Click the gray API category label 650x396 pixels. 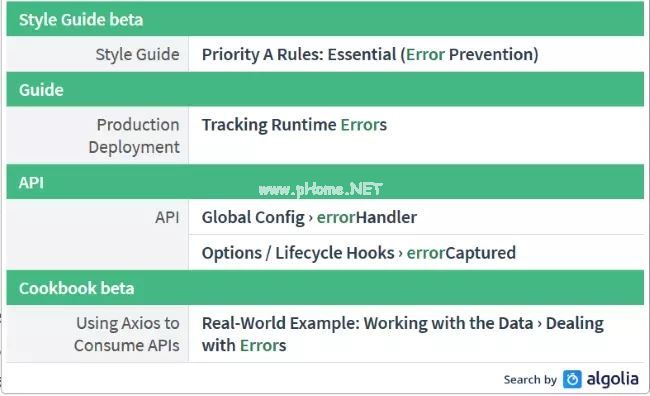tap(167, 217)
